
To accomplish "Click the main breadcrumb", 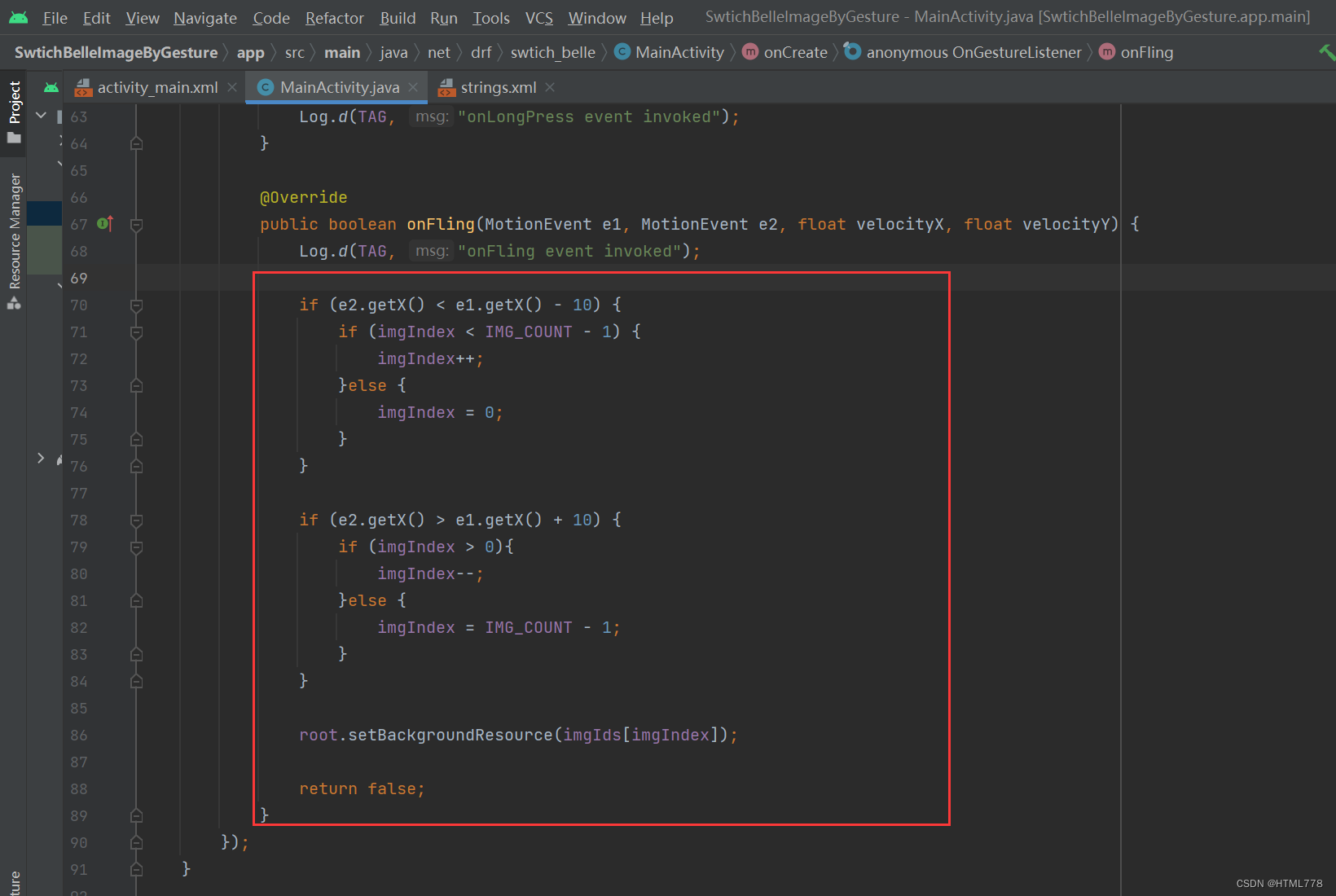I will 342,52.
